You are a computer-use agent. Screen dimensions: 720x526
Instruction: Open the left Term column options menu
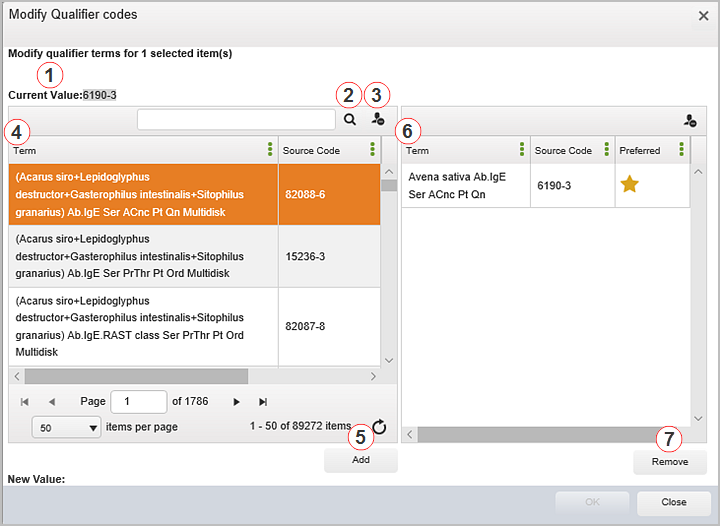(270, 150)
